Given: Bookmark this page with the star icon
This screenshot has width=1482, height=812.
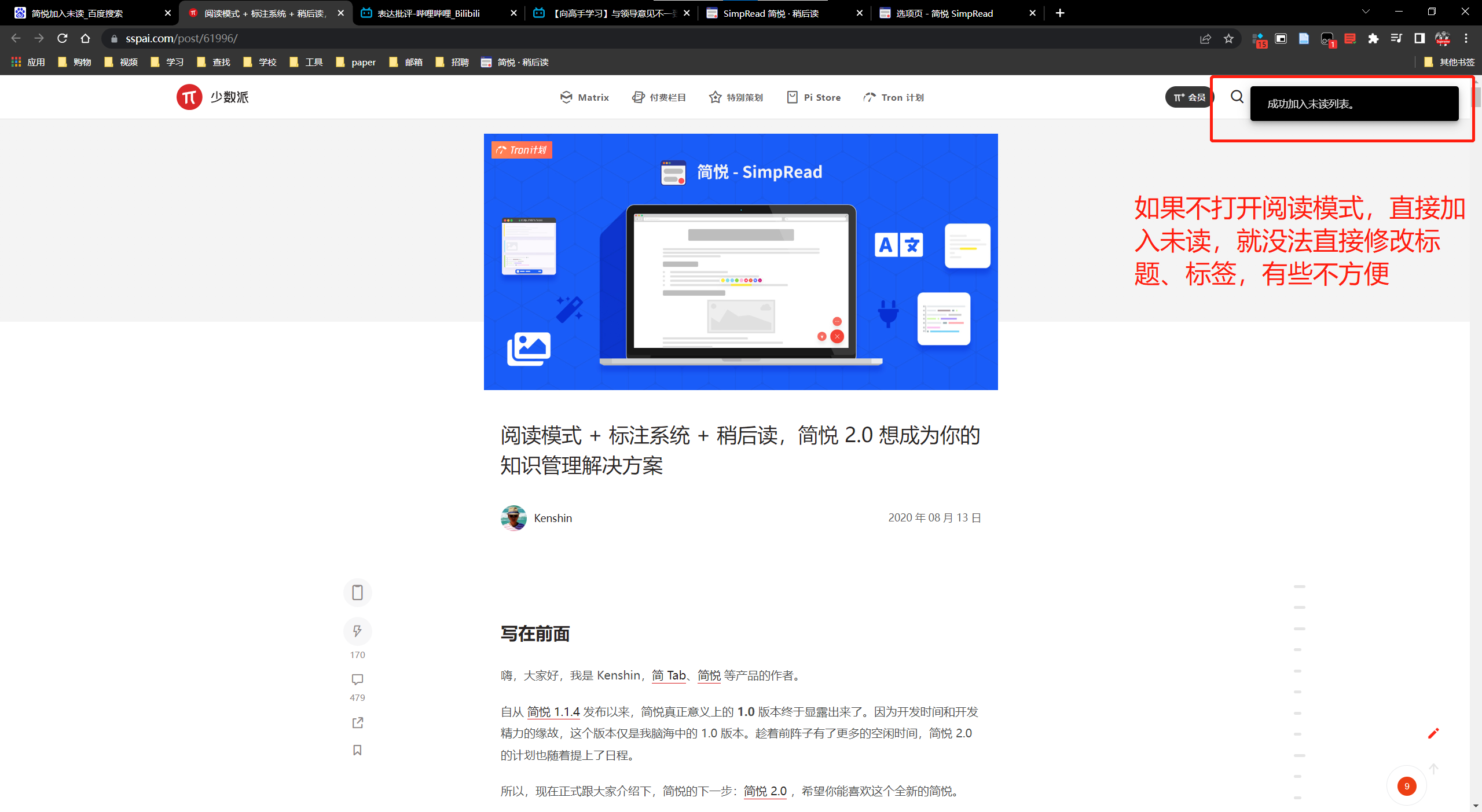Looking at the screenshot, I should 1228,38.
